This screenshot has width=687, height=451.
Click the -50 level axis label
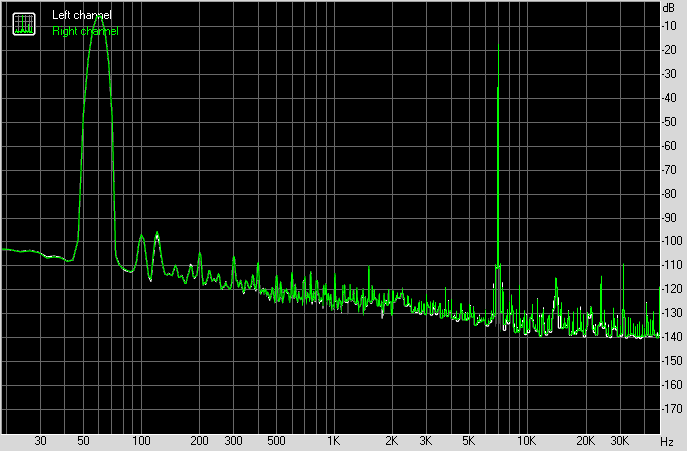coord(669,121)
